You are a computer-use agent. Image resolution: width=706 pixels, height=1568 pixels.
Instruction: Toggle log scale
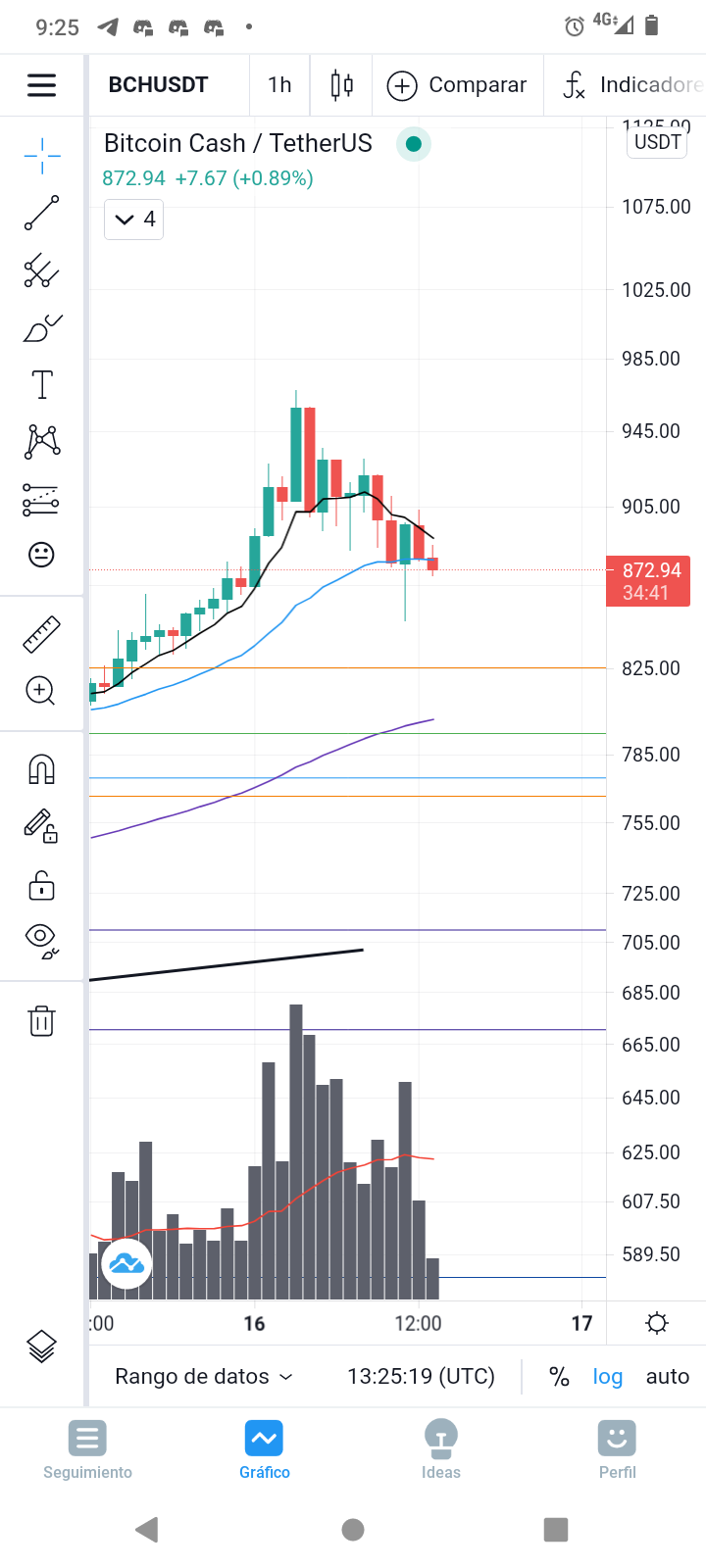click(x=608, y=1377)
